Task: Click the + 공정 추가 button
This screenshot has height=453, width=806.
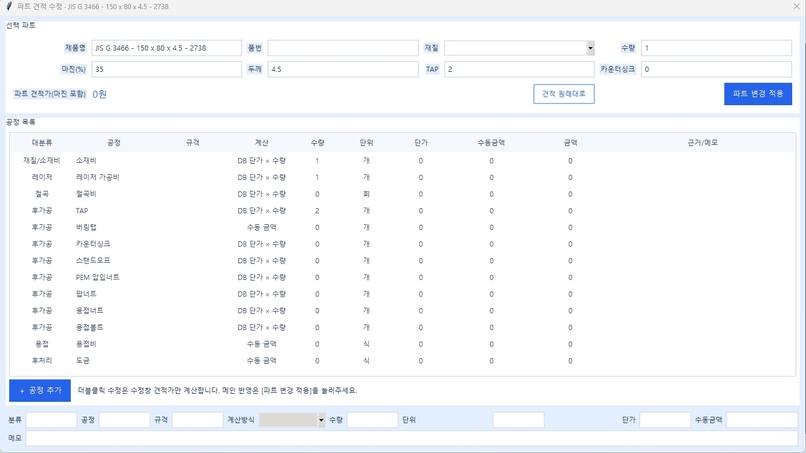Action: pos(40,391)
